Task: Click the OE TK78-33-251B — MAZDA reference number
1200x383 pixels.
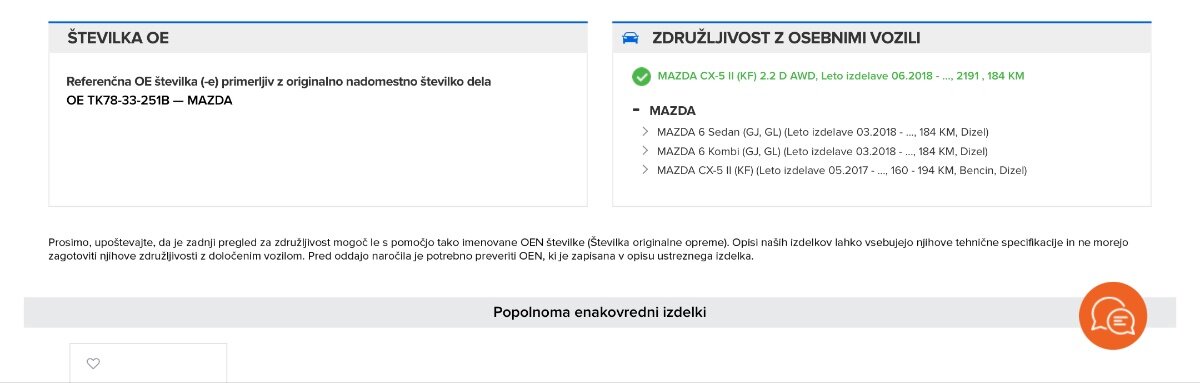Action: [149, 101]
